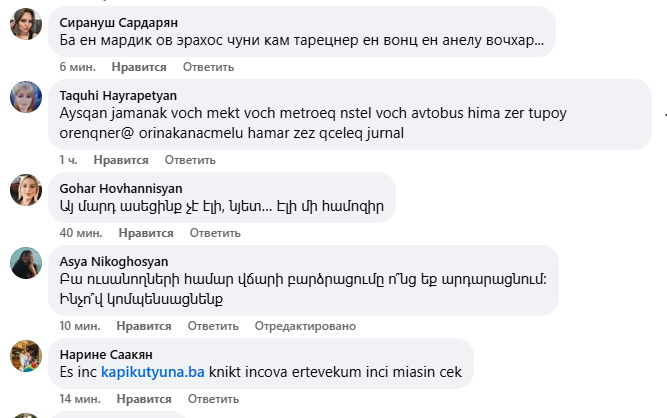The image size is (667, 418).
Task: Reply to Сирануш Сардарян's comment
Action: tap(208, 67)
